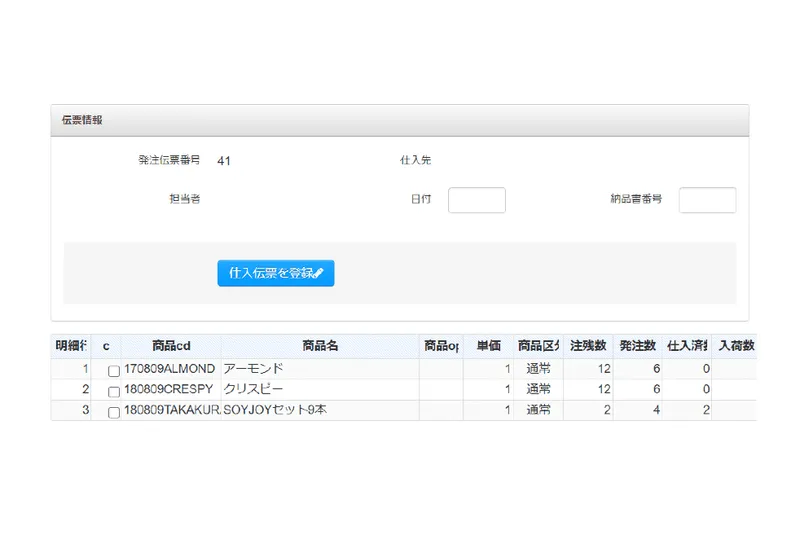Viewport: 800px width, 534px height.
Task: Click the 通常 cell in アーモンド row
Action: tap(538, 369)
